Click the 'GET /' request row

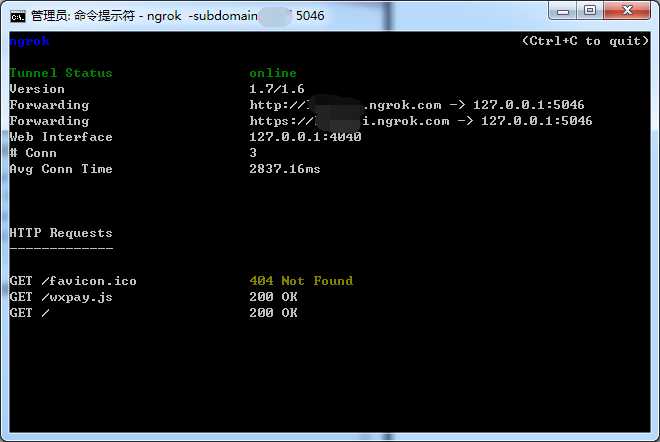click(29, 313)
